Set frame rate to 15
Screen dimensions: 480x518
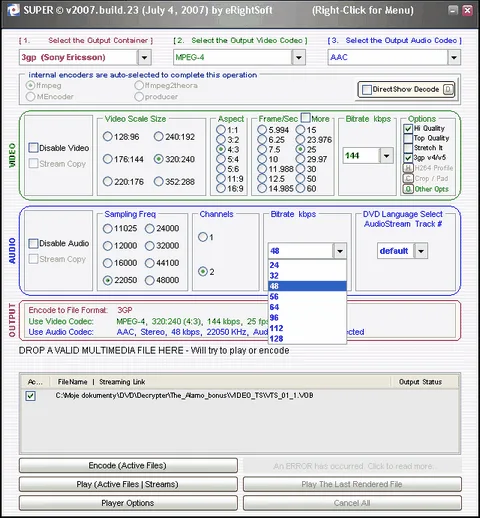click(x=300, y=130)
